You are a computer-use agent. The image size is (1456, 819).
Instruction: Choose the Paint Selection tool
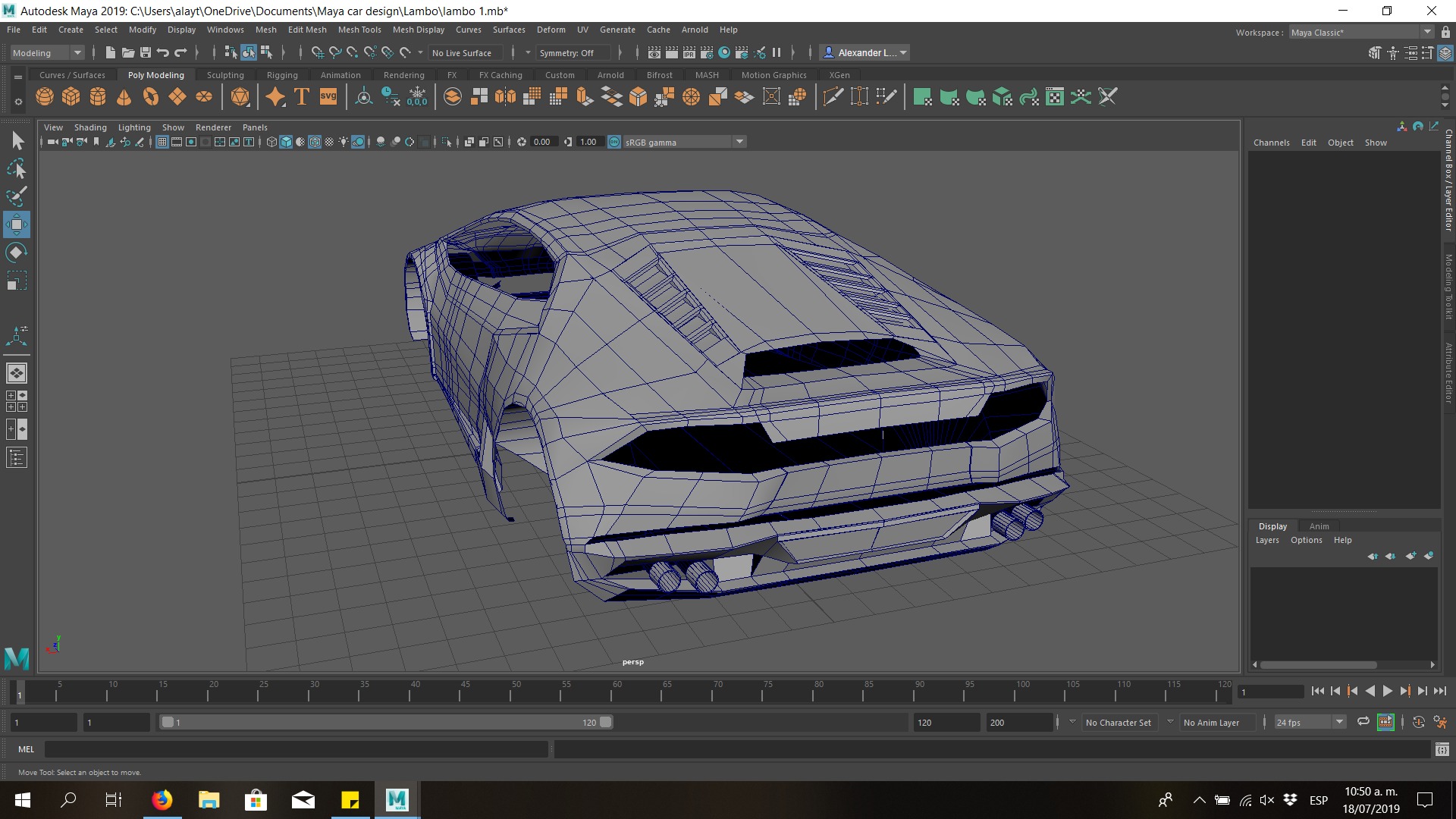coord(17,196)
